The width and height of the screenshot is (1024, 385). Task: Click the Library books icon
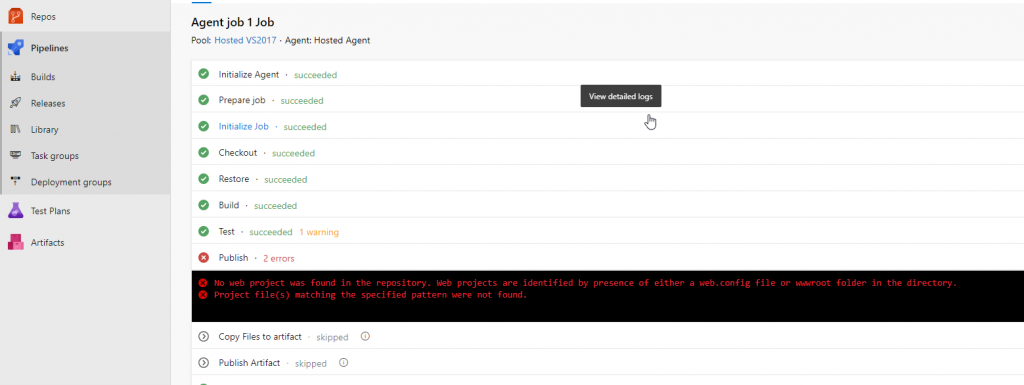(x=16, y=129)
